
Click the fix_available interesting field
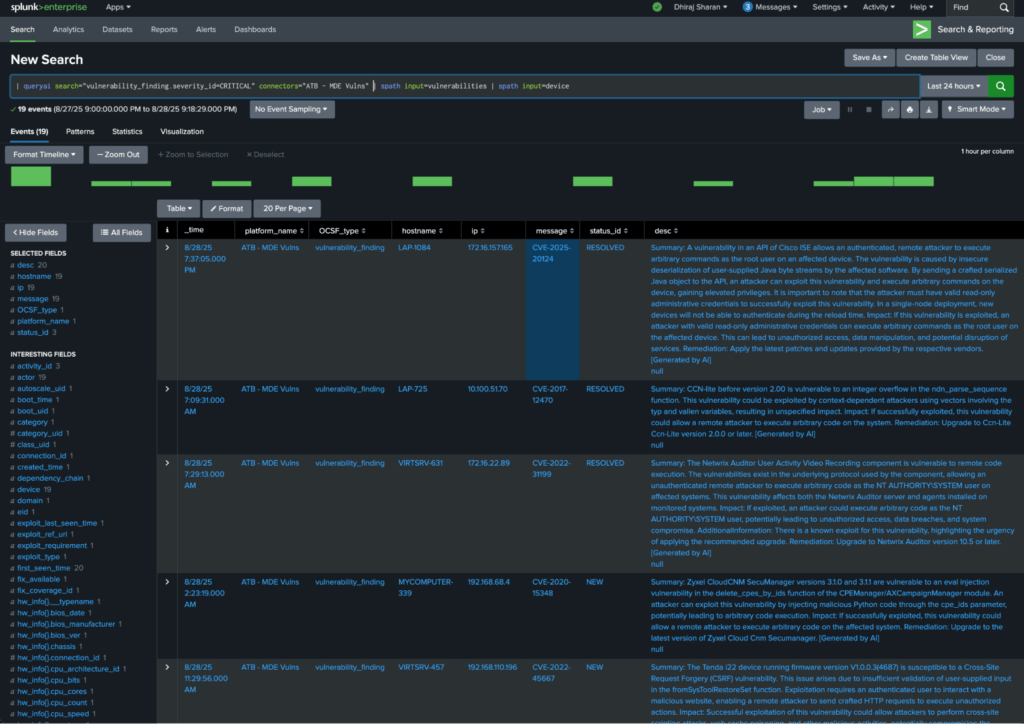point(39,580)
